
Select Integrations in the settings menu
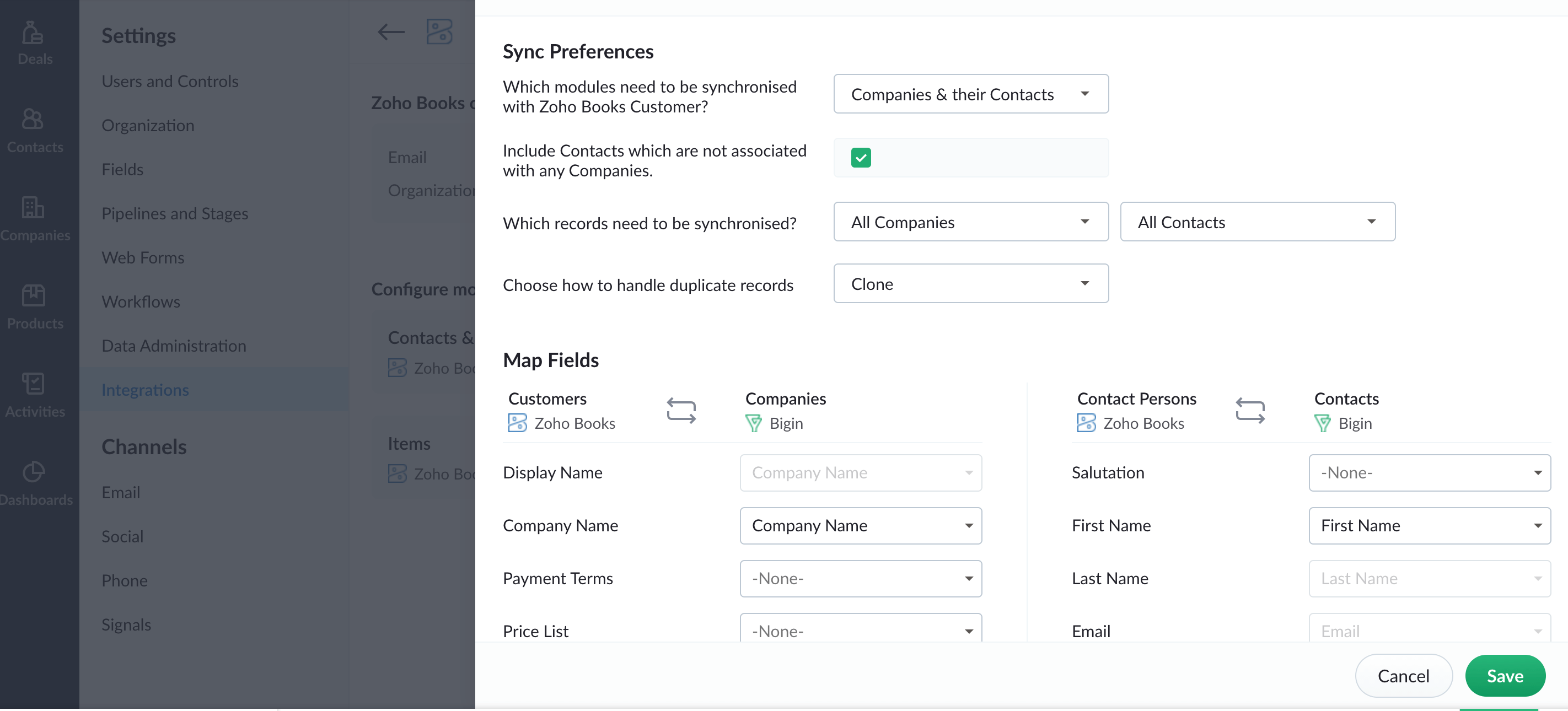coord(145,390)
